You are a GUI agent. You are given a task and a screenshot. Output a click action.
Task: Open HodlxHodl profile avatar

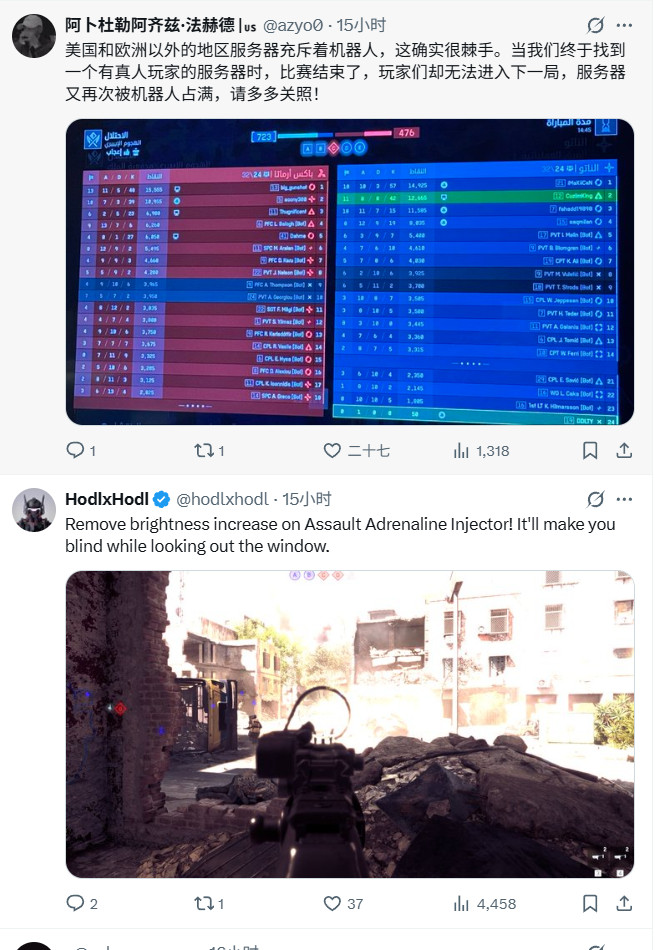click(x=34, y=510)
